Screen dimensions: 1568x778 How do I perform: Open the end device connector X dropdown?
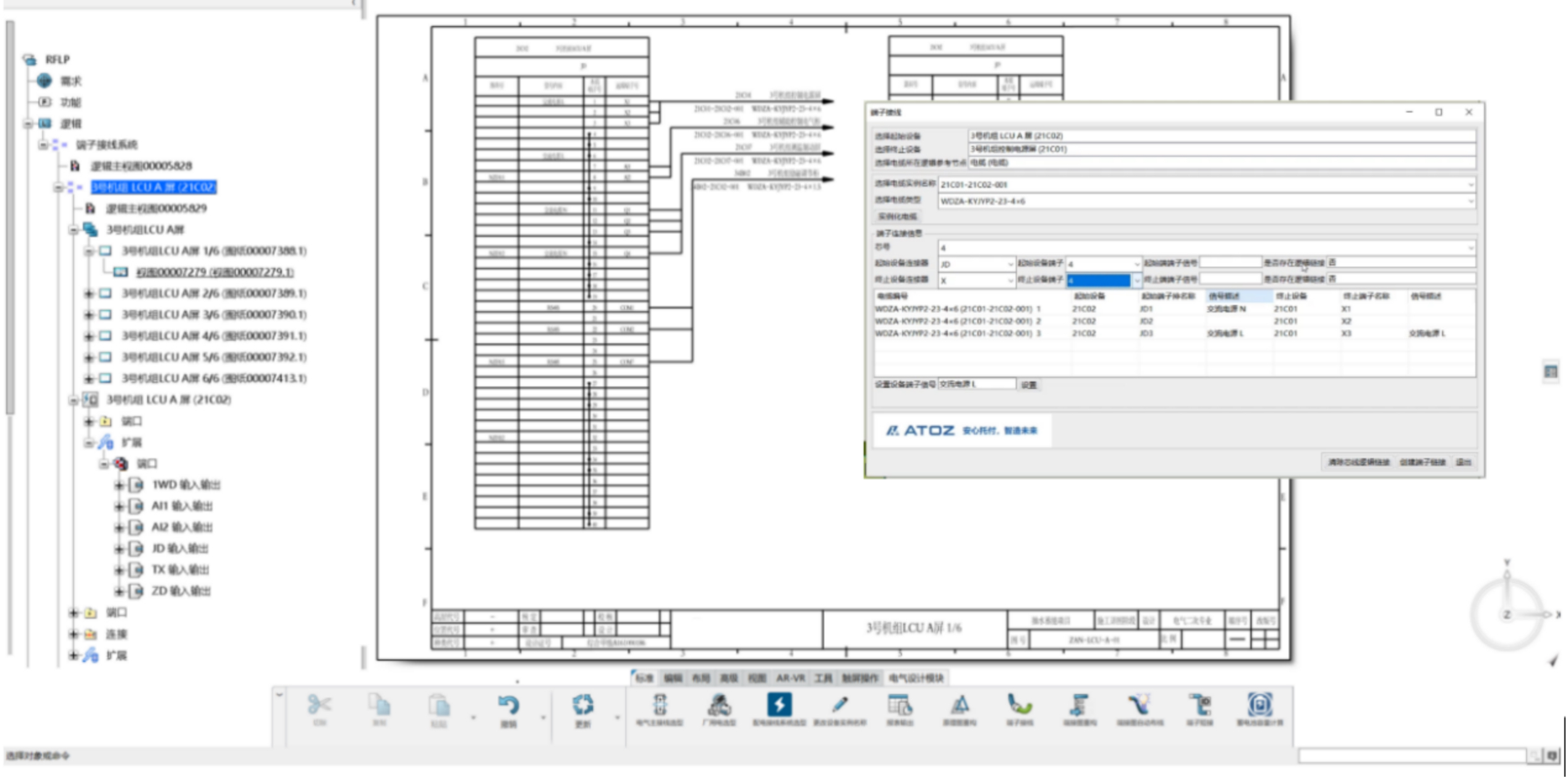pos(1010,281)
